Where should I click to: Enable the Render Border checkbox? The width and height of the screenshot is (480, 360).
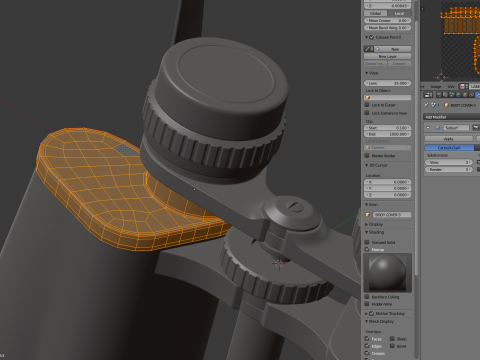click(367, 155)
